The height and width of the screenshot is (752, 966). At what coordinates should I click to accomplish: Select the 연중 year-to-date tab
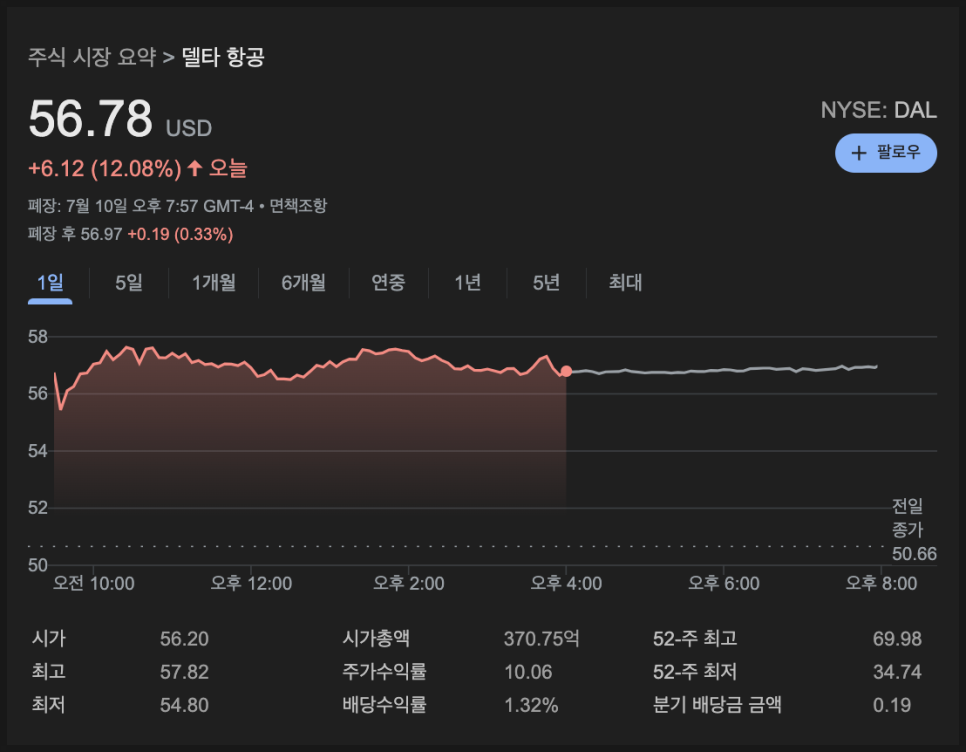(x=388, y=283)
